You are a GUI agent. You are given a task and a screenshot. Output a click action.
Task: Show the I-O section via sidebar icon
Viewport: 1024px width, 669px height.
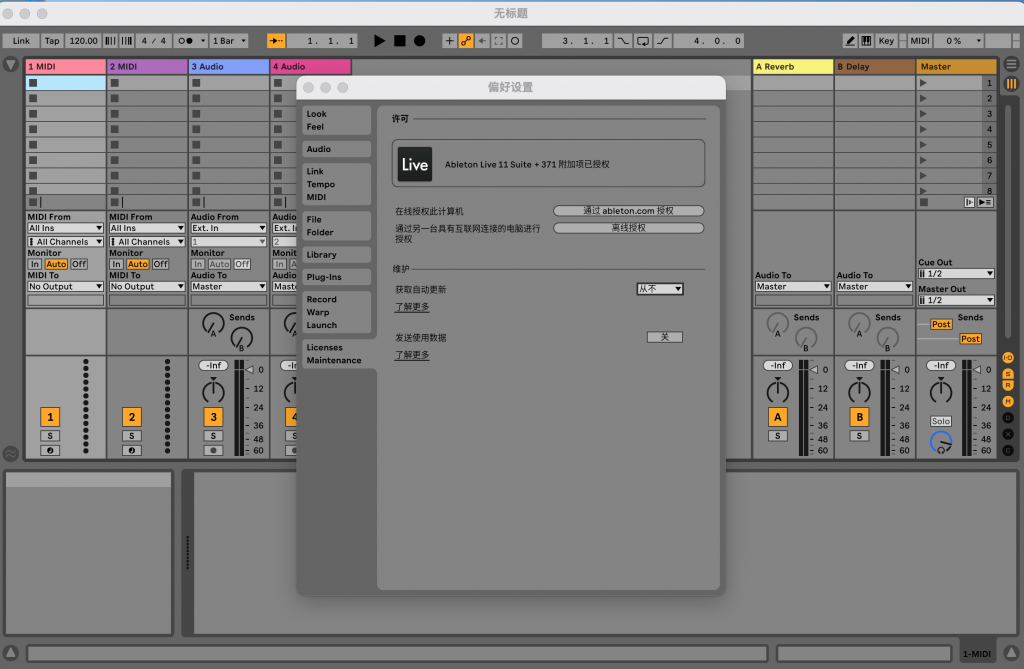tap(1008, 357)
